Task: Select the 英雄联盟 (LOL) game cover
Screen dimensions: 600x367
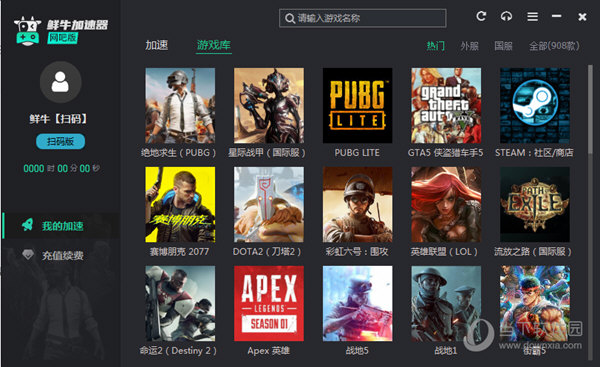Action: click(446, 204)
